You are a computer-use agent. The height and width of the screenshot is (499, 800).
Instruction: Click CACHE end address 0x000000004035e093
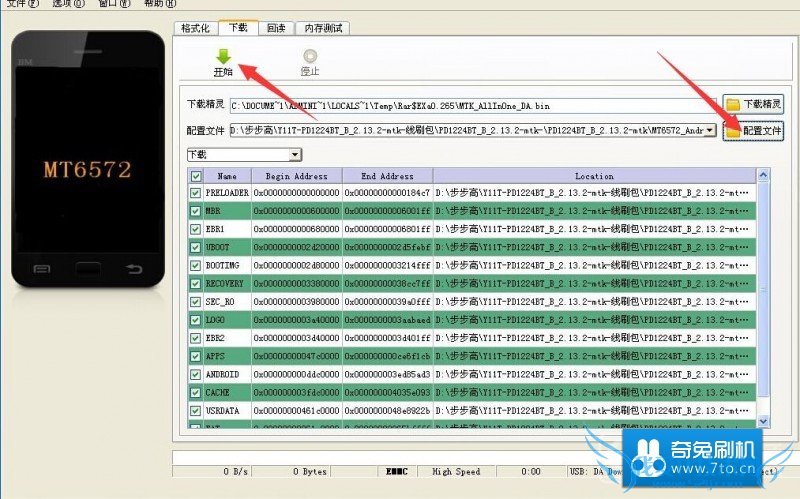[387, 392]
